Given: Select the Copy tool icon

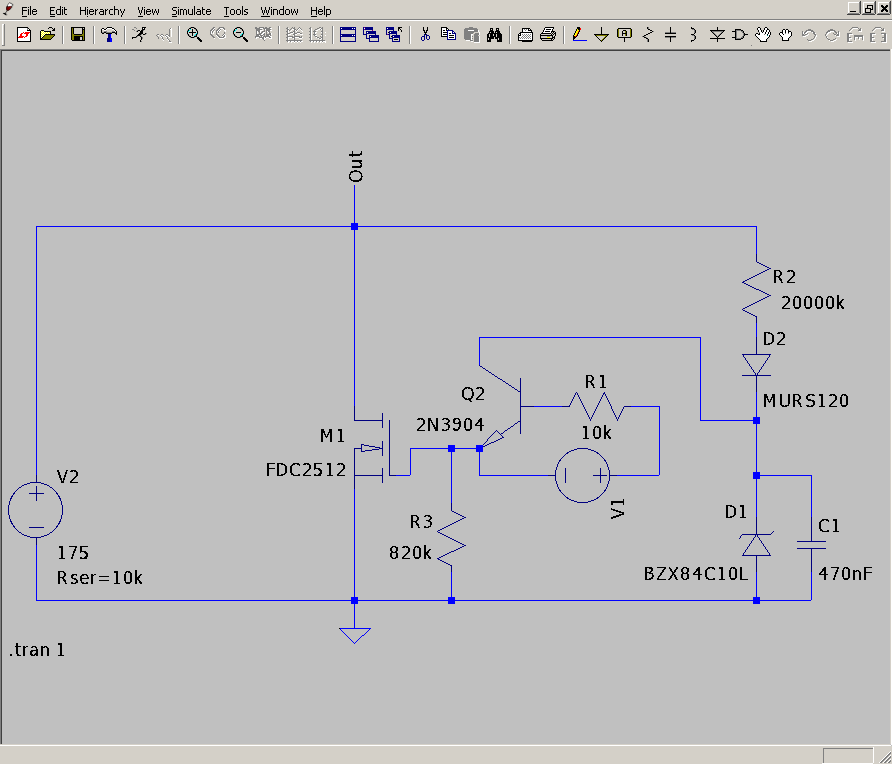Looking at the screenshot, I should click(x=448, y=35).
